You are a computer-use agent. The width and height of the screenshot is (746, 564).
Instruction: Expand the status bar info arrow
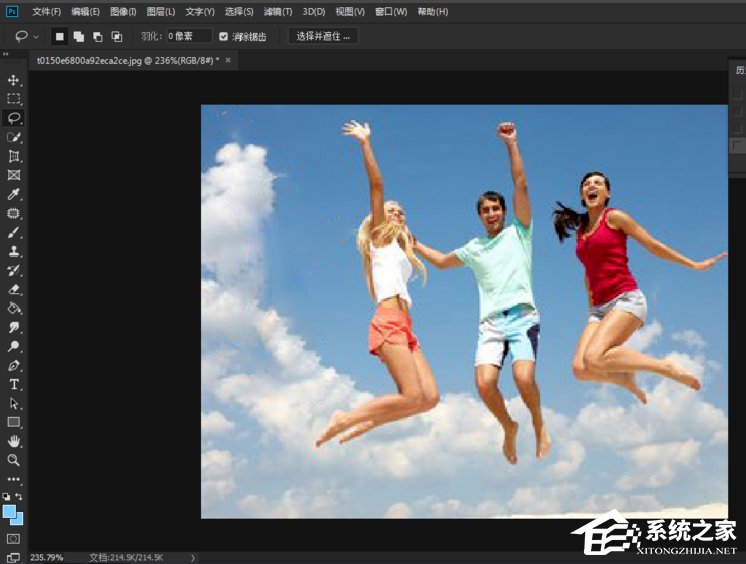tap(192, 557)
